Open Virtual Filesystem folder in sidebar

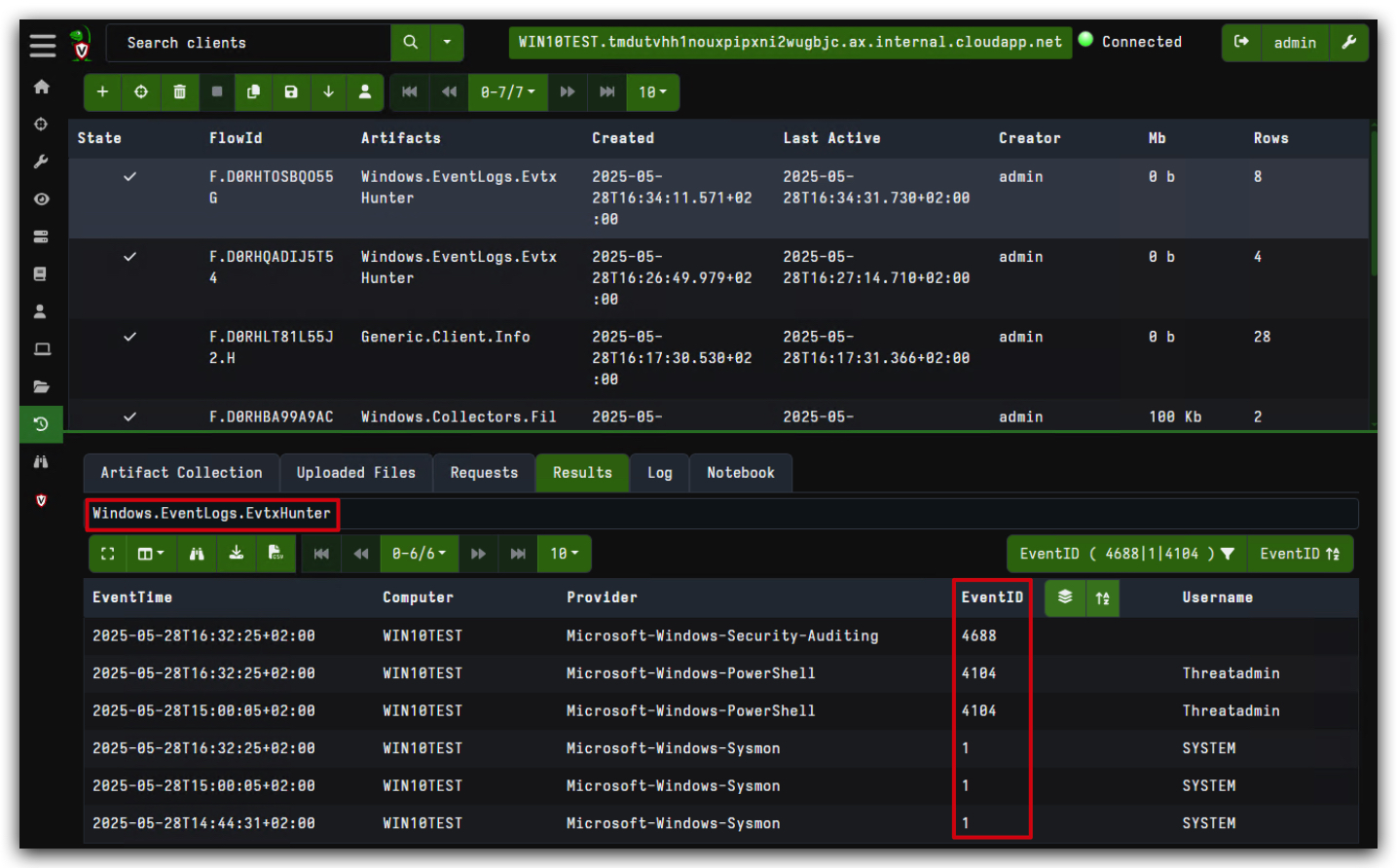pyautogui.click(x=41, y=386)
